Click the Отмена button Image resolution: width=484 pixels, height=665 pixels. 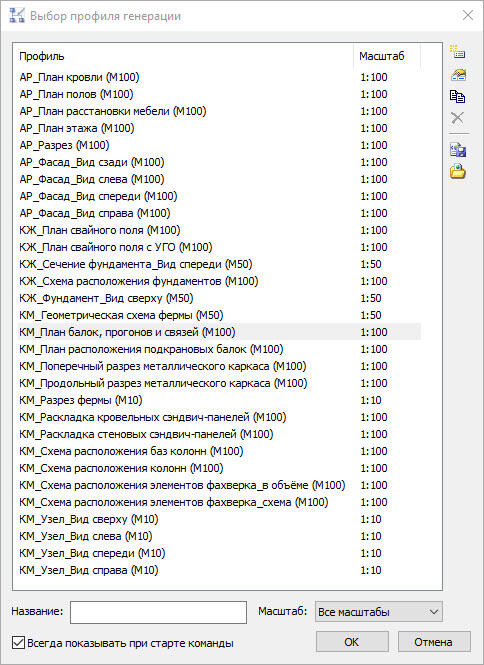434,642
